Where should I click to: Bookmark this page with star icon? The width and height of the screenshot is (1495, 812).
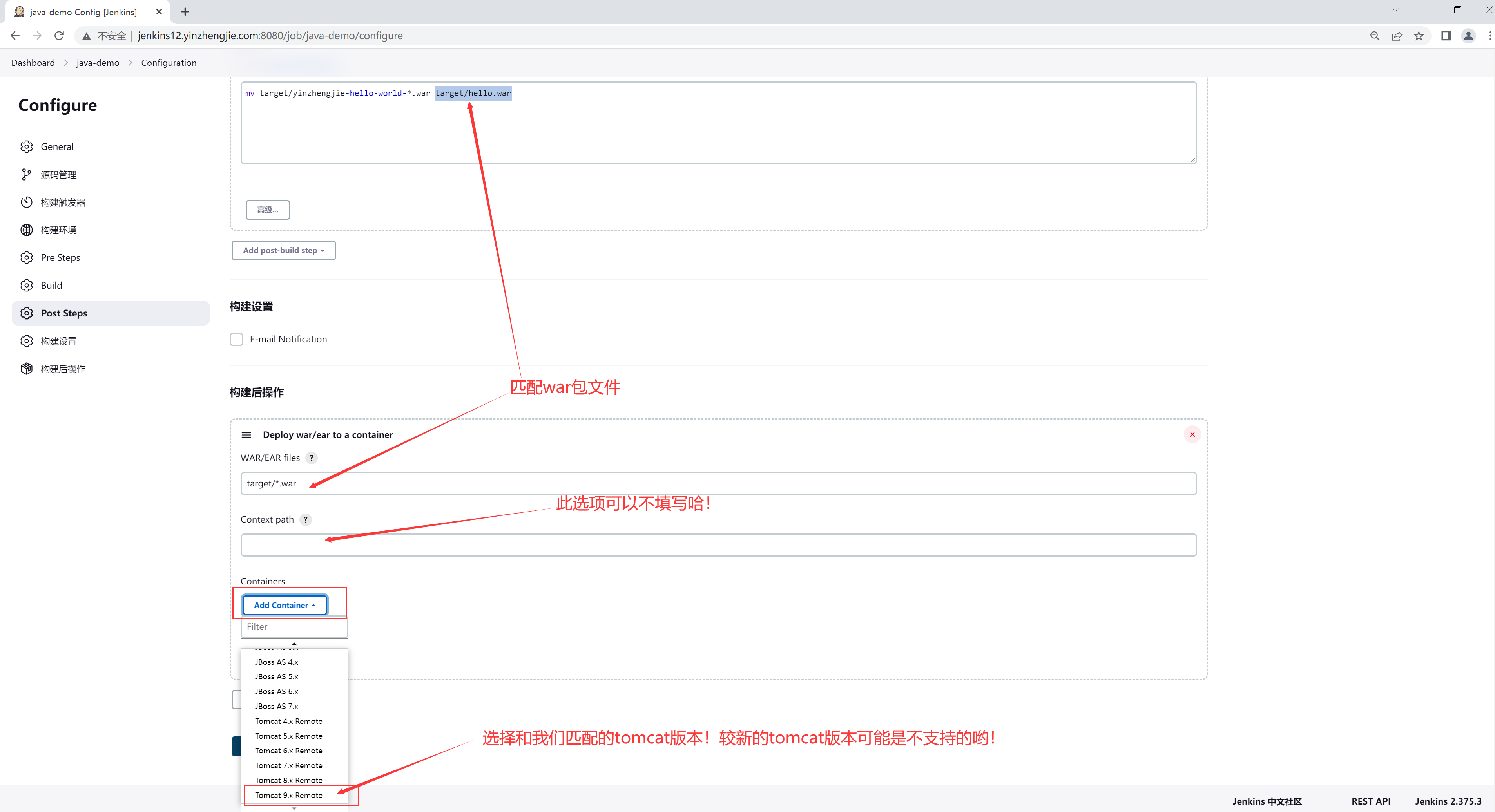click(1419, 36)
